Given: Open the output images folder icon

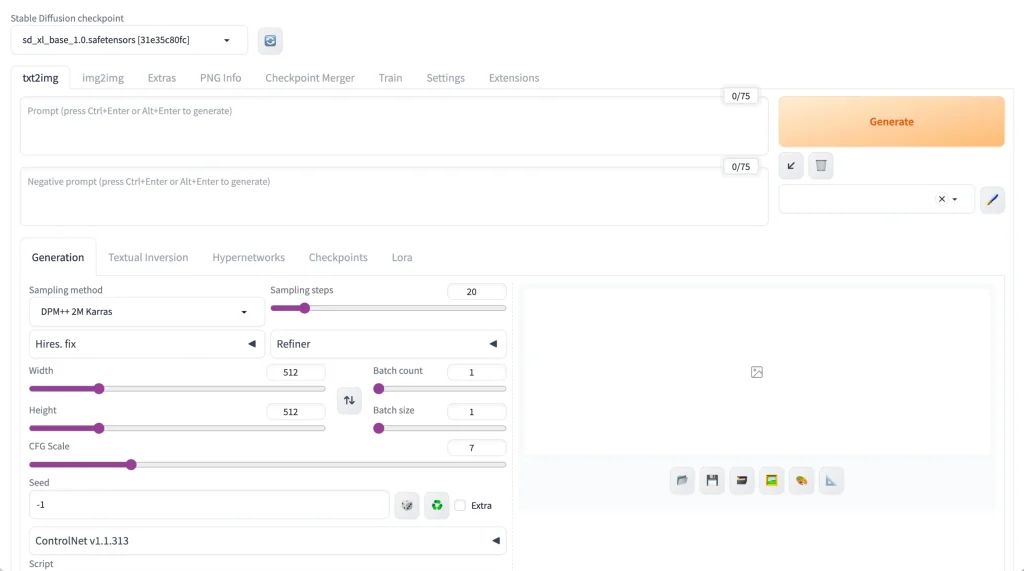Looking at the screenshot, I should click(682, 481).
